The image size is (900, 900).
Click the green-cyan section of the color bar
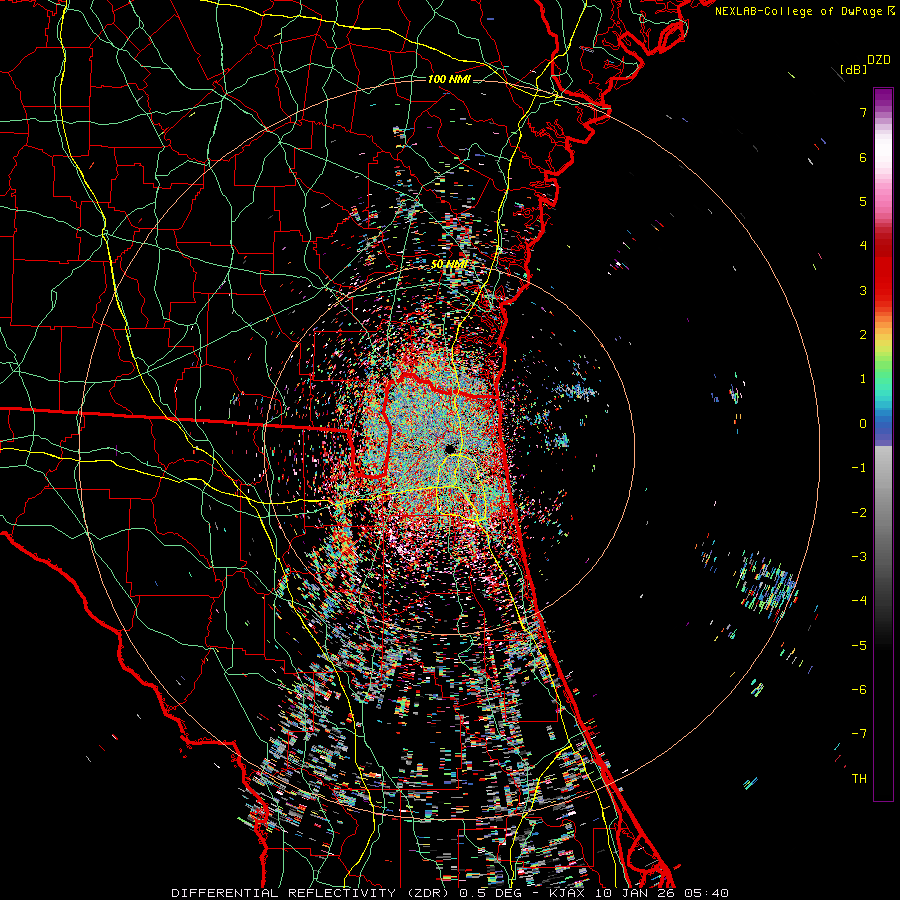[x=883, y=382]
